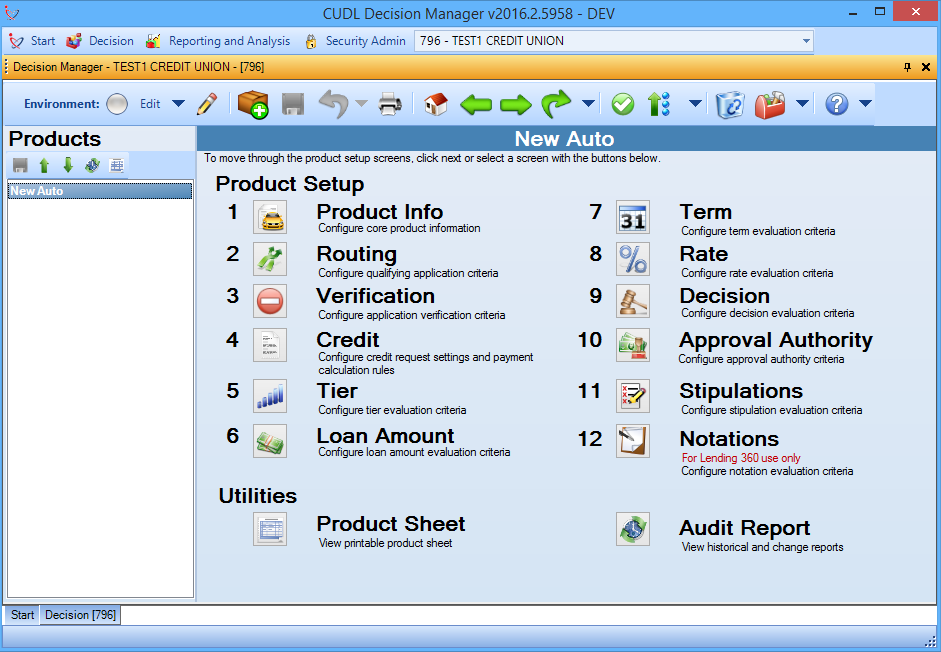Click save icon in Products panel

[x=20, y=165]
